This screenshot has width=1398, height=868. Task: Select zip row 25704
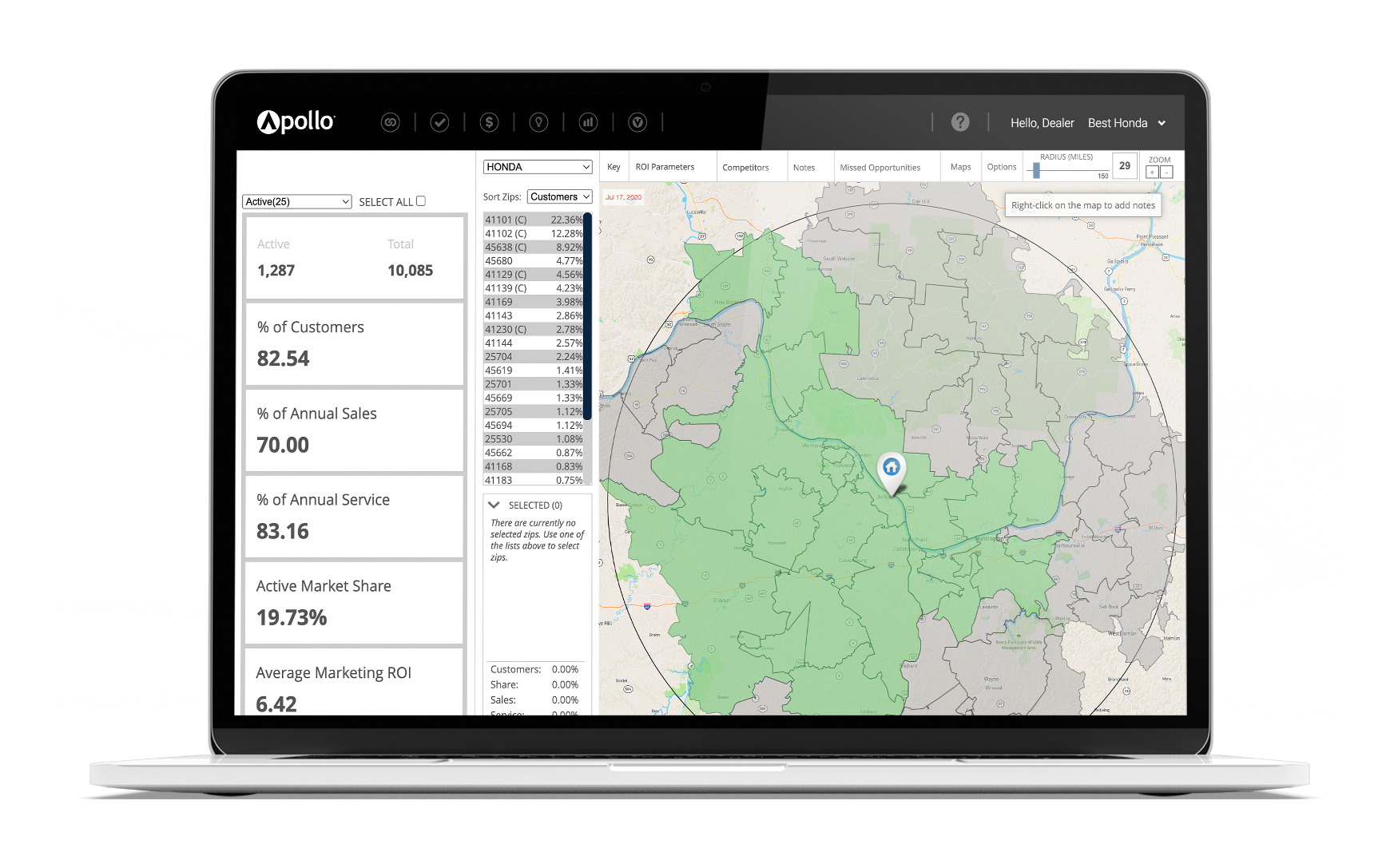534,356
